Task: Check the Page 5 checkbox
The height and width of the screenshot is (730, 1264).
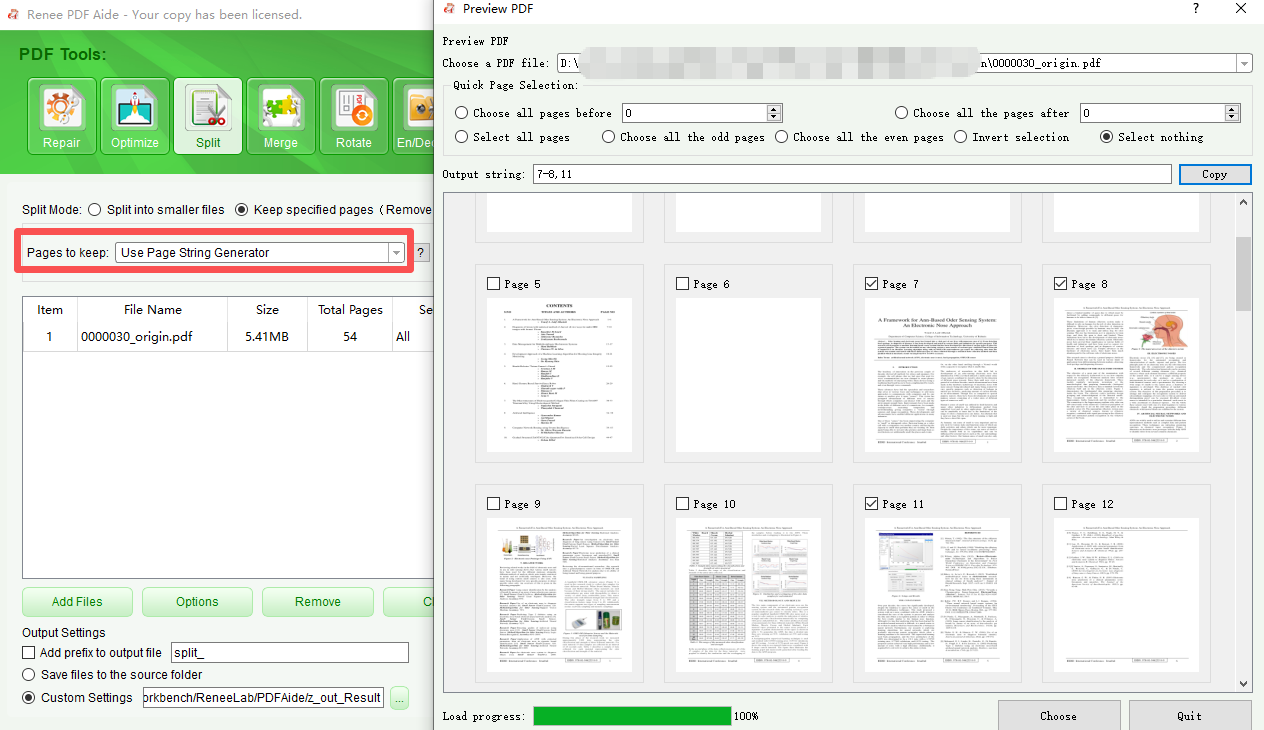Action: [x=494, y=284]
